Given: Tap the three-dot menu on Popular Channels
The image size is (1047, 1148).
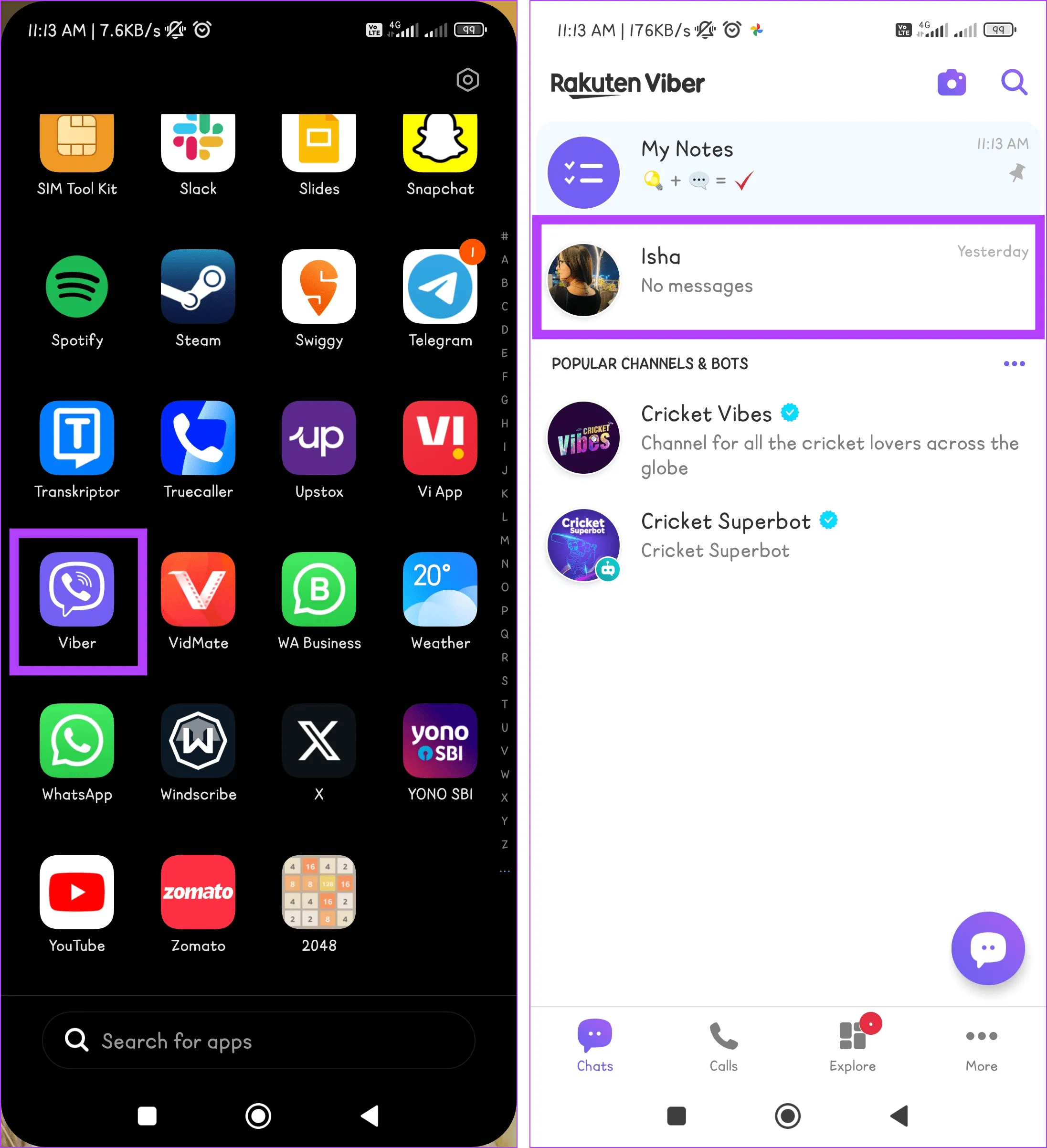Looking at the screenshot, I should tap(1012, 363).
